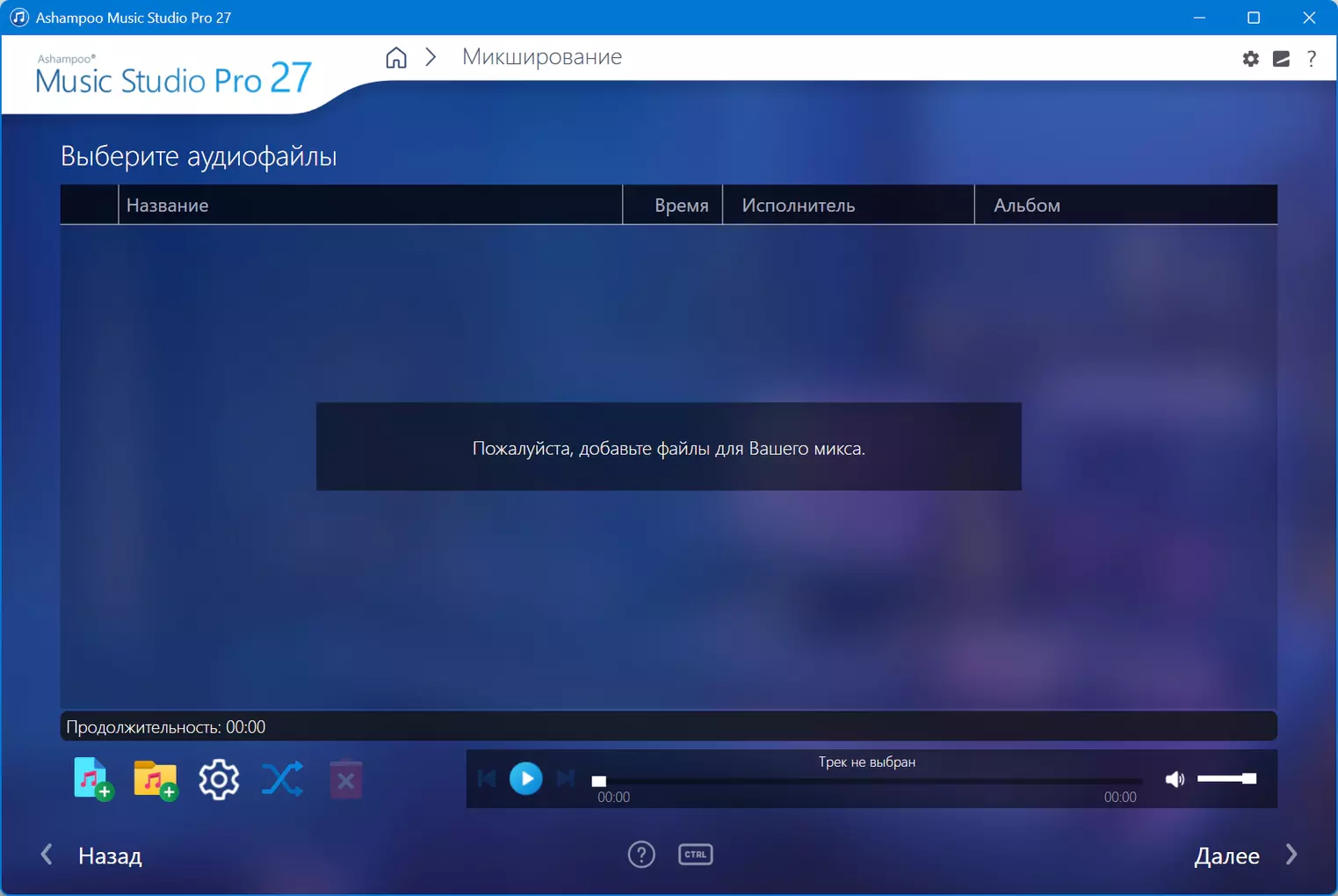The height and width of the screenshot is (896, 1338).
Task: Sort by the Альбом column header
Action: (1126, 205)
